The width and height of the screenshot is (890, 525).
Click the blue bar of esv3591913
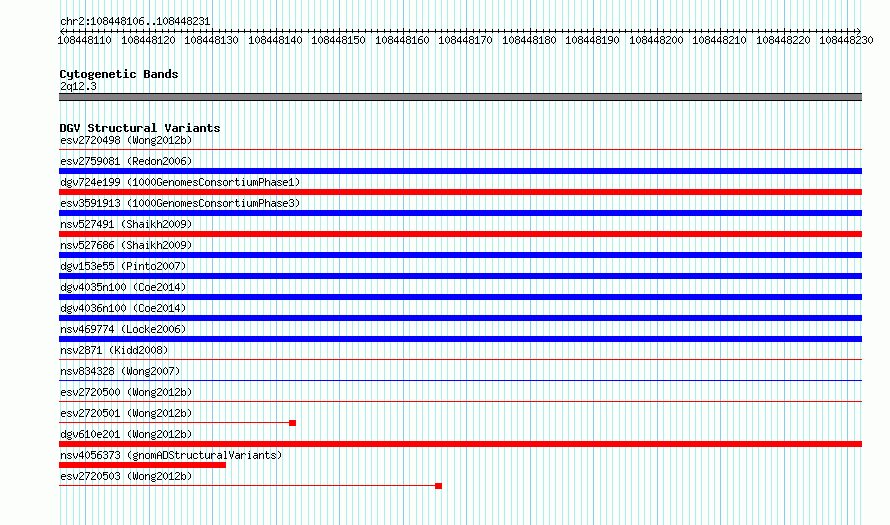pos(460,213)
